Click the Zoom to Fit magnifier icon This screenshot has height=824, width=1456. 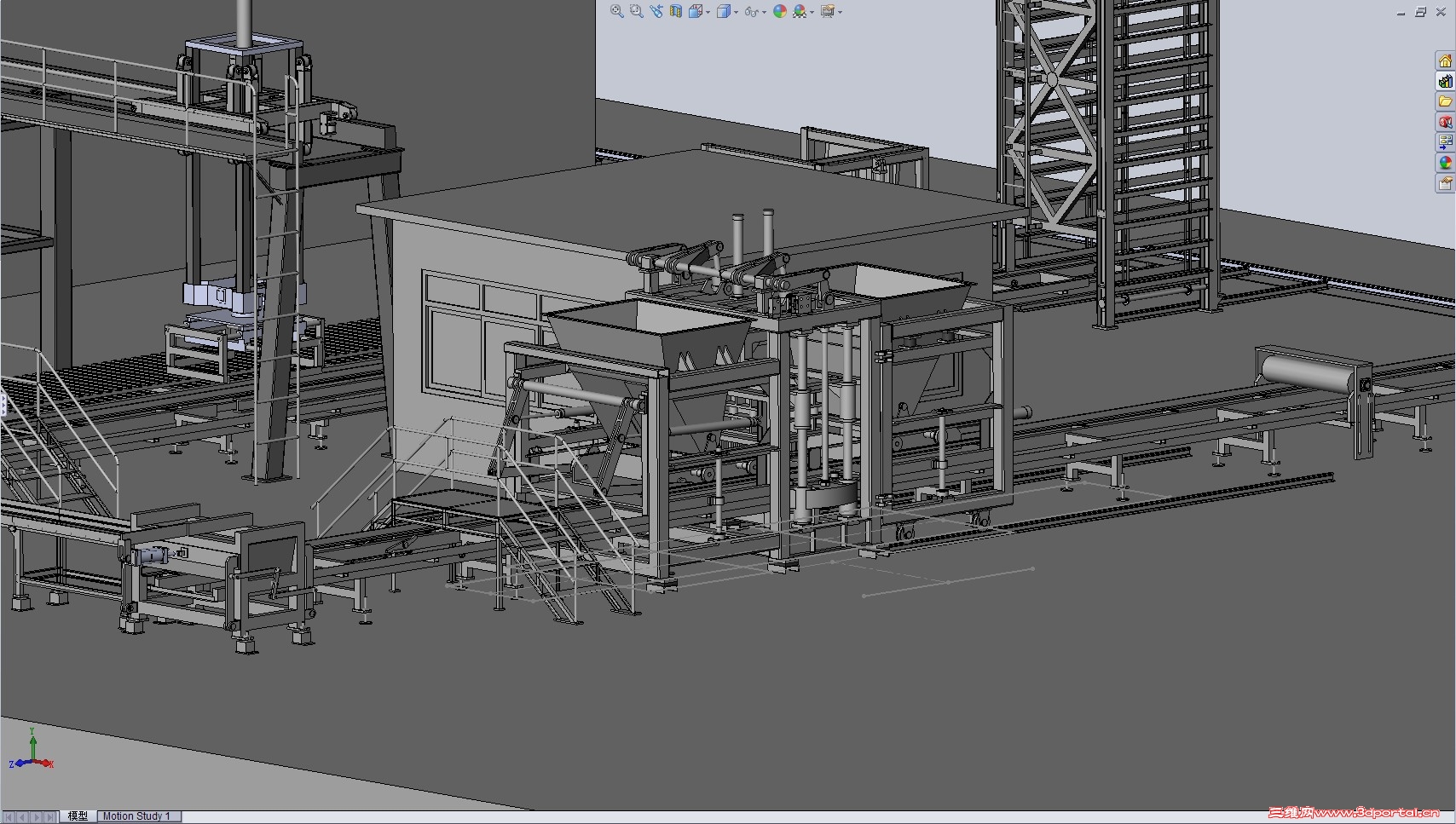(616, 11)
